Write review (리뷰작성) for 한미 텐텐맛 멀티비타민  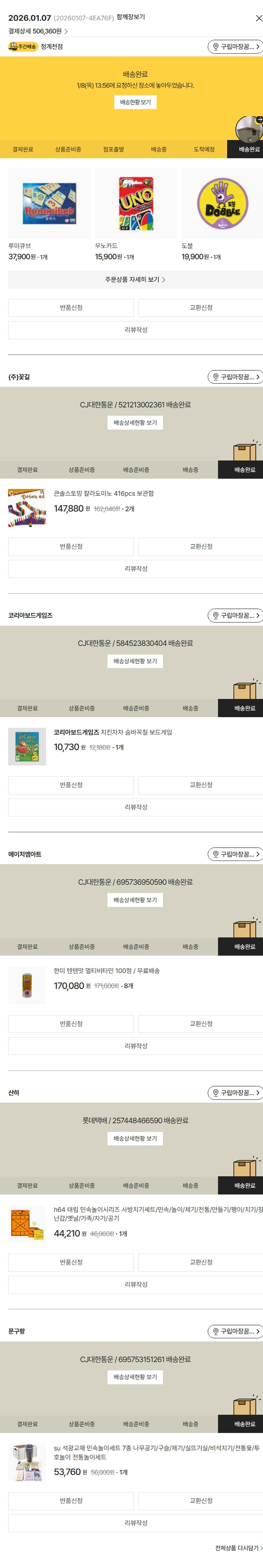click(136, 1046)
